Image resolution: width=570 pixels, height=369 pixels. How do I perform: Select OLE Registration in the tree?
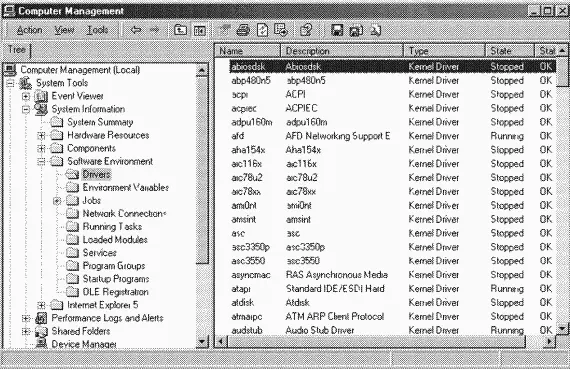pyautogui.click(x=115, y=292)
